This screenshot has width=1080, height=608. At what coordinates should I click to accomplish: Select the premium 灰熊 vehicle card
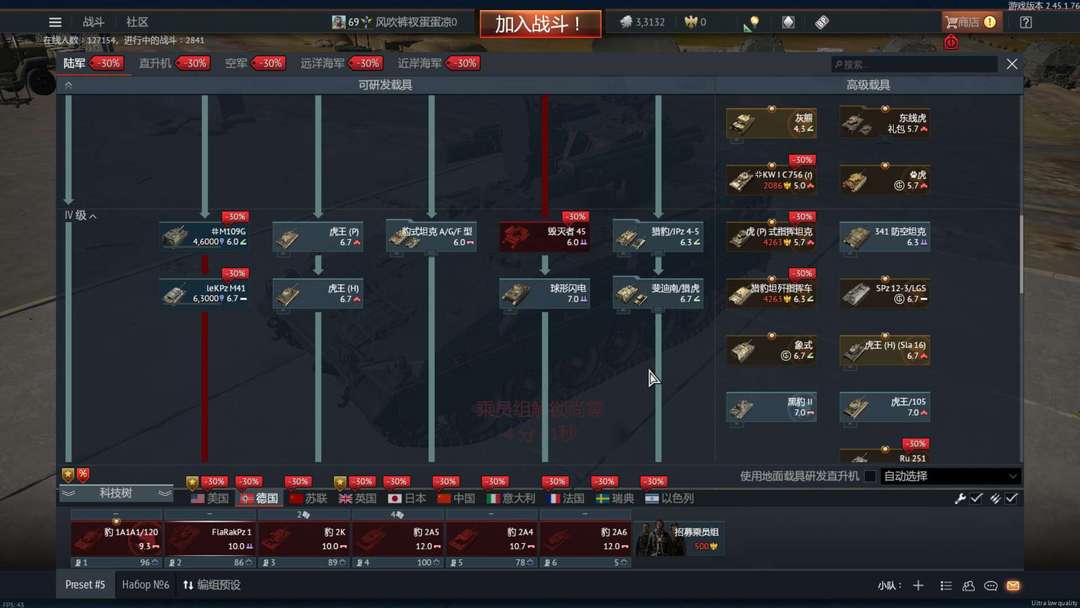(x=771, y=123)
